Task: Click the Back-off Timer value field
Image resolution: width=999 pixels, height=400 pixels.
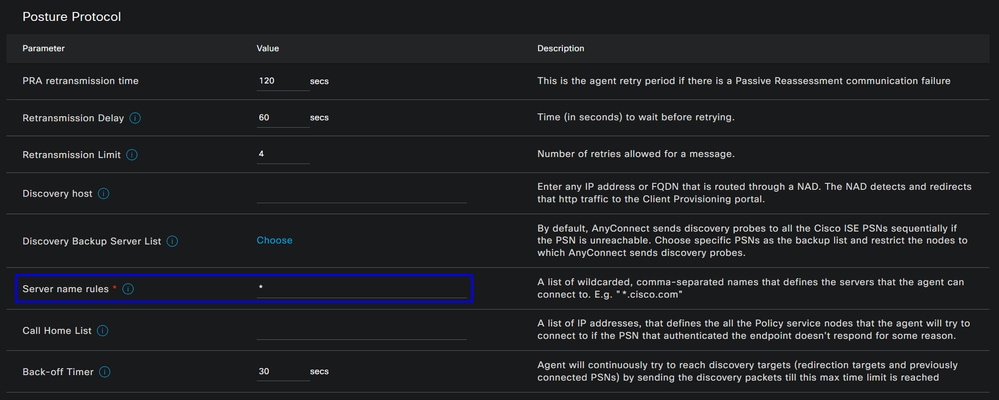Action: point(283,371)
